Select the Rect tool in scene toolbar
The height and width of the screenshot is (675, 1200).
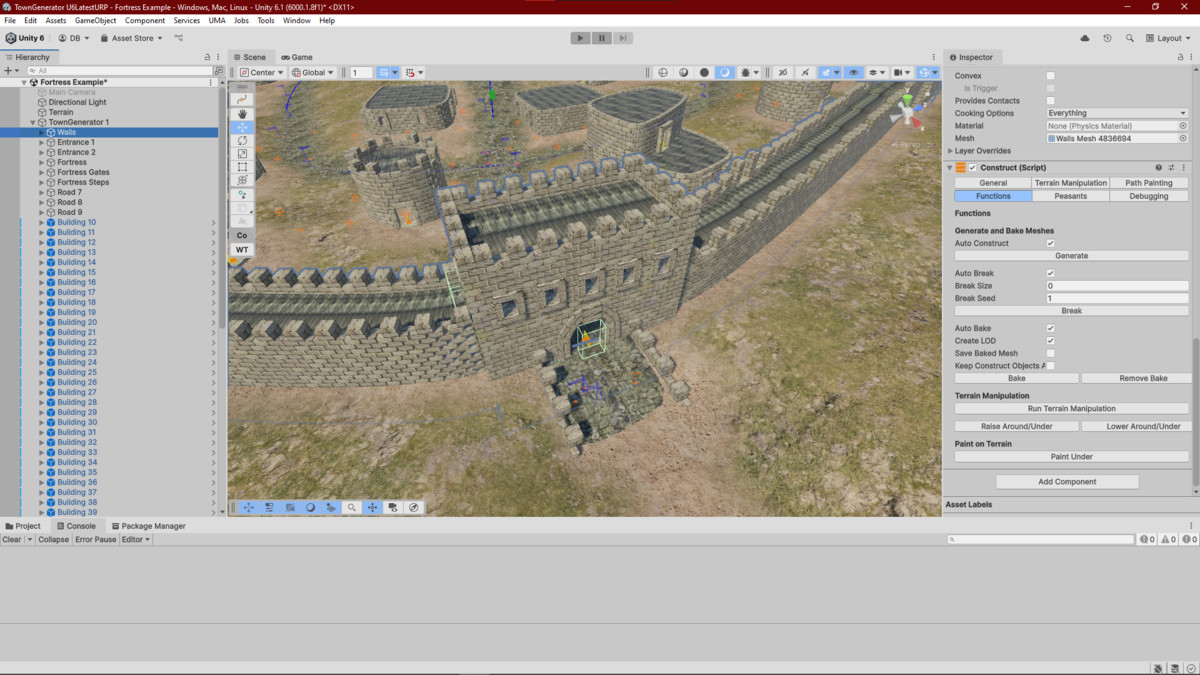point(242,167)
